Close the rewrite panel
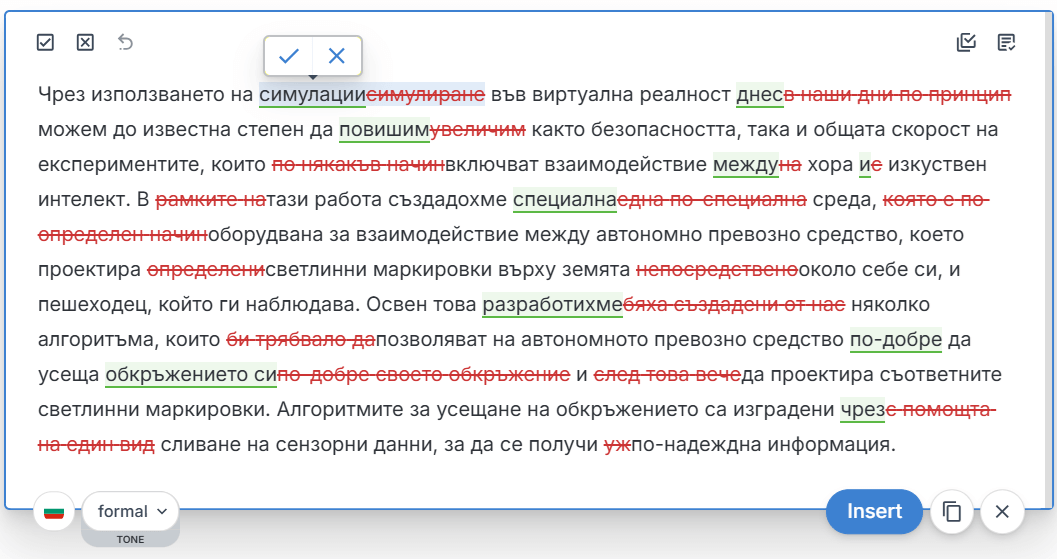Image resolution: width=1057 pixels, height=559 pixels. coord(1002,512)
